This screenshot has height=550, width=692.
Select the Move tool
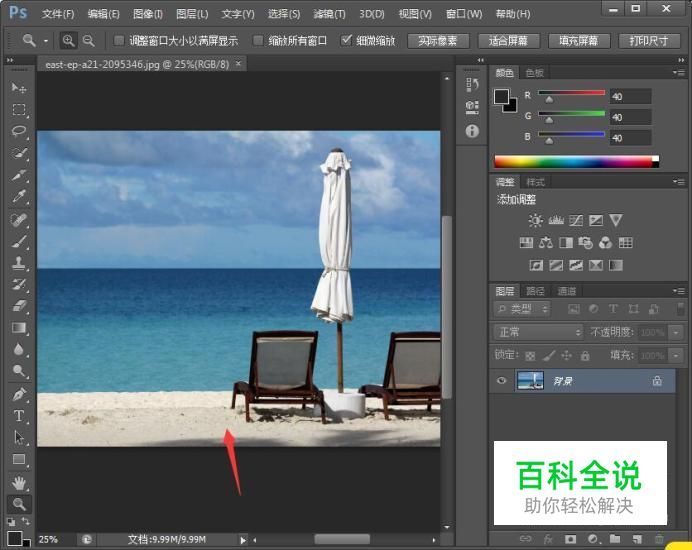tap(19, 88)
